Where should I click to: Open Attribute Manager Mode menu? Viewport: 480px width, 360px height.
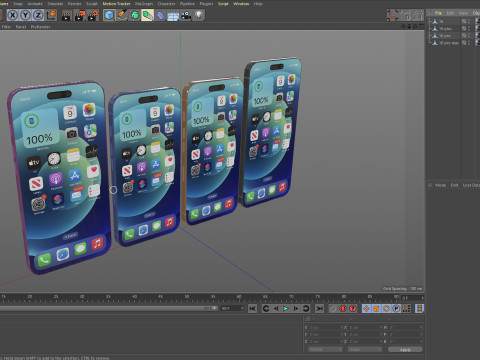(440, 185)
